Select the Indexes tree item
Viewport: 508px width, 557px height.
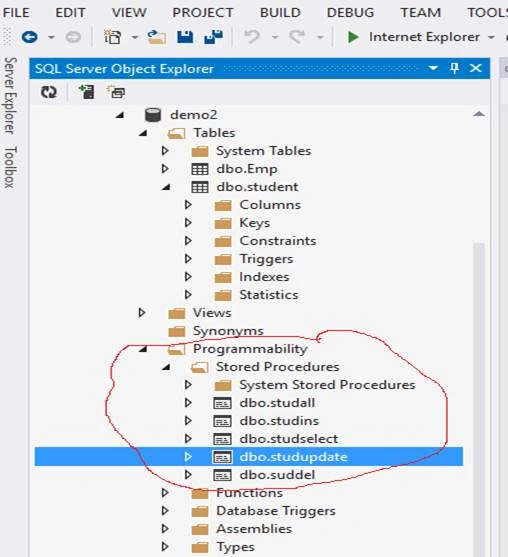tap(264, 277)
